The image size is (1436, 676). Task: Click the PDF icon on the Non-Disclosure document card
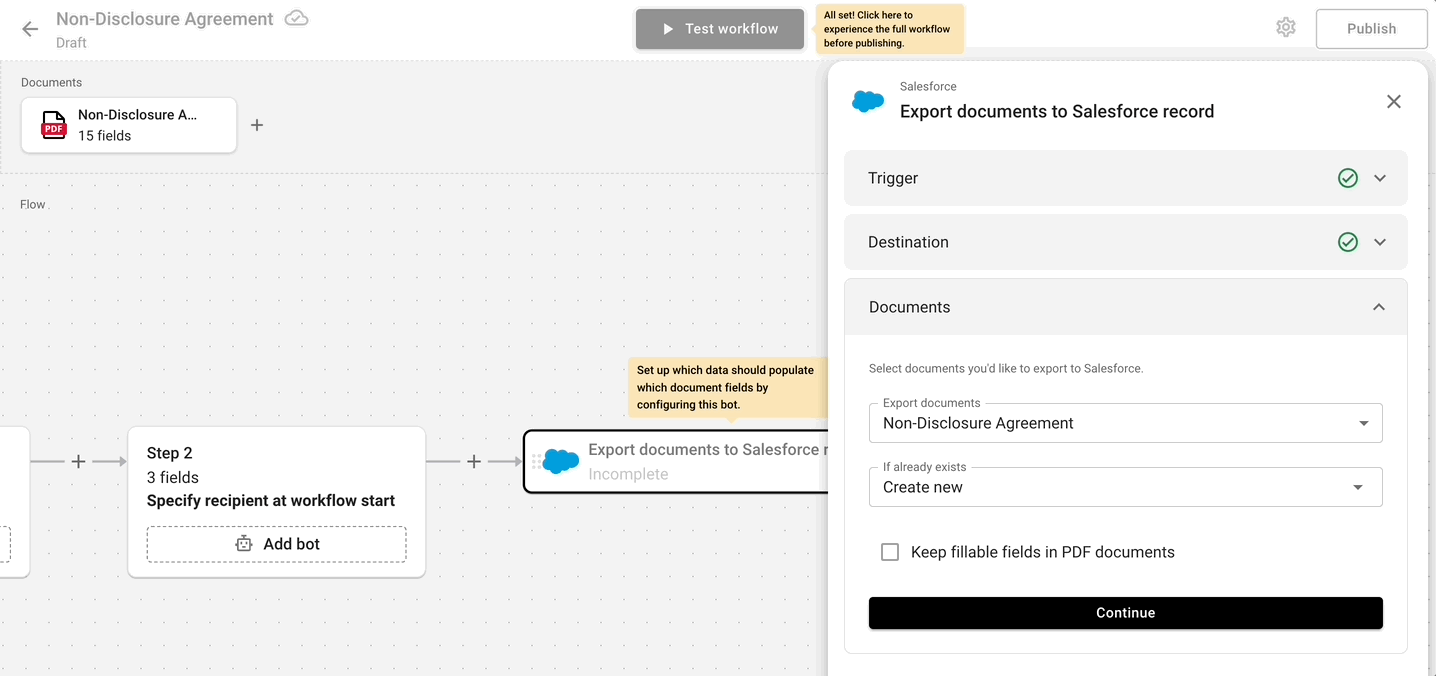pos(52,125)
